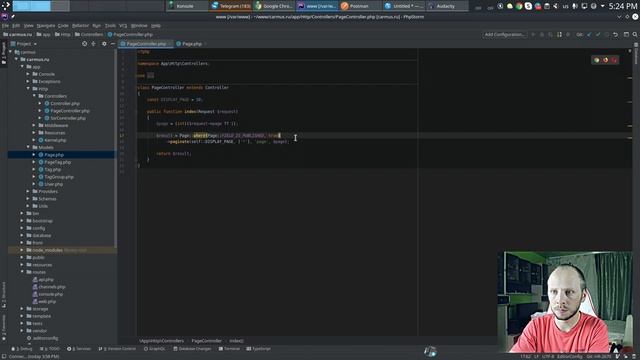Image resolution: width=640 pixels, height=360 pixels.
Task: Click the undo/revert arrow in toolbar
Action: pyautogui.click(x=616, y=35)
